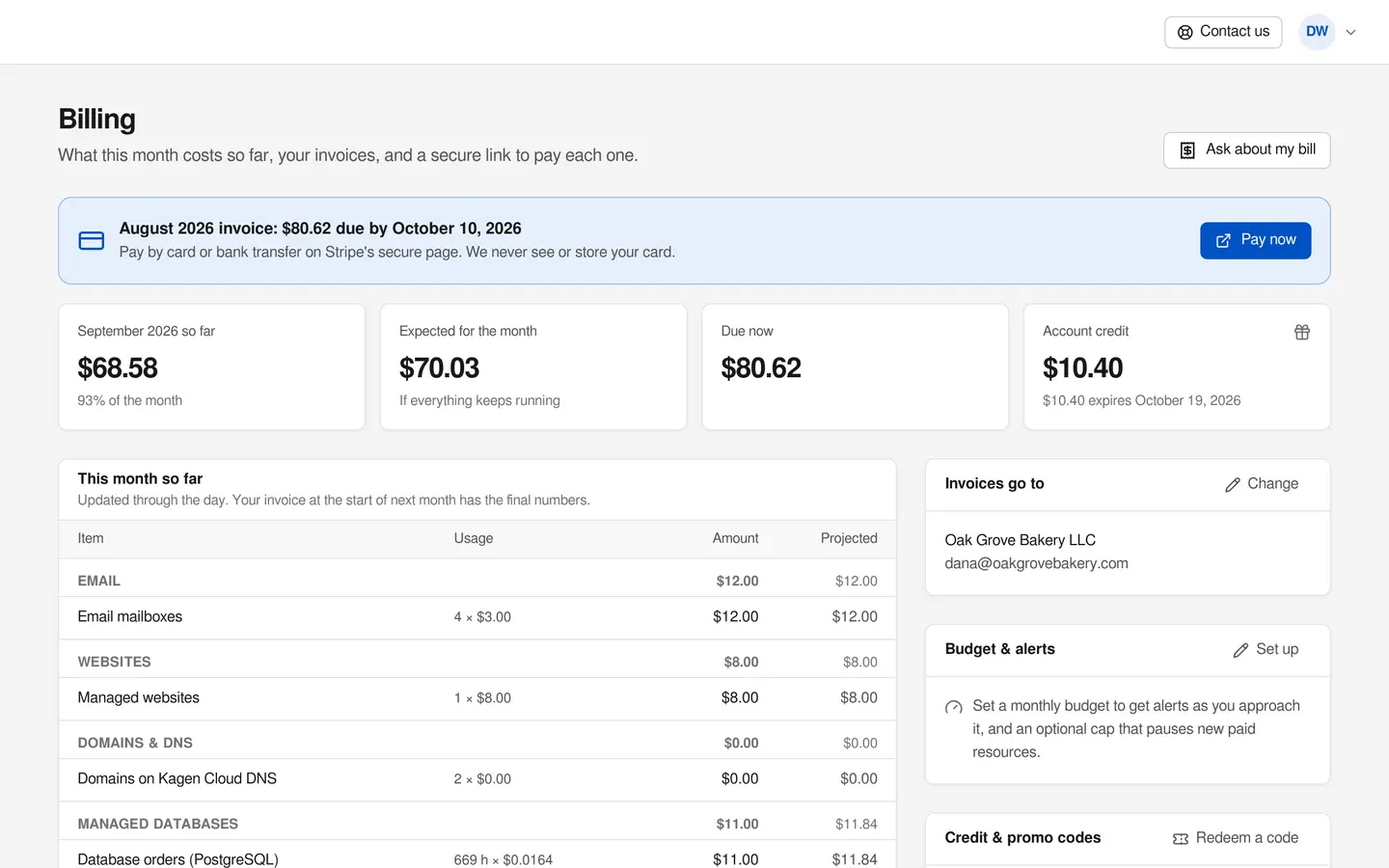Click dana@oakgrovebakery.com email address
Screen dimensions: 1389x868
(x=1036, y=564)
